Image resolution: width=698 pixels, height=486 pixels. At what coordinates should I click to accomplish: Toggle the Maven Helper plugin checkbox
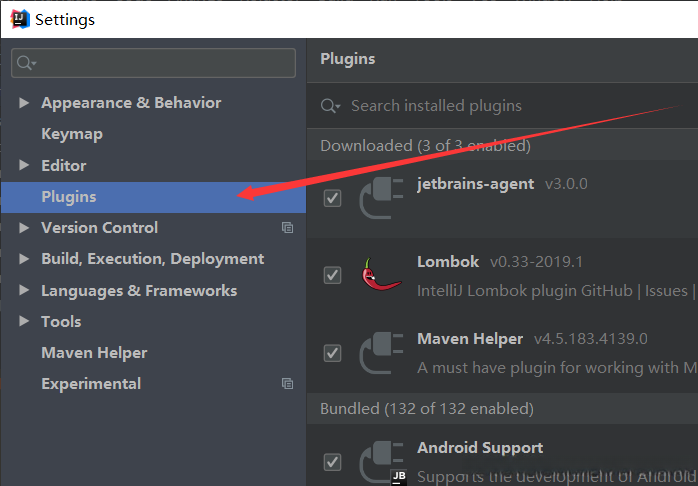click(333, 353)
